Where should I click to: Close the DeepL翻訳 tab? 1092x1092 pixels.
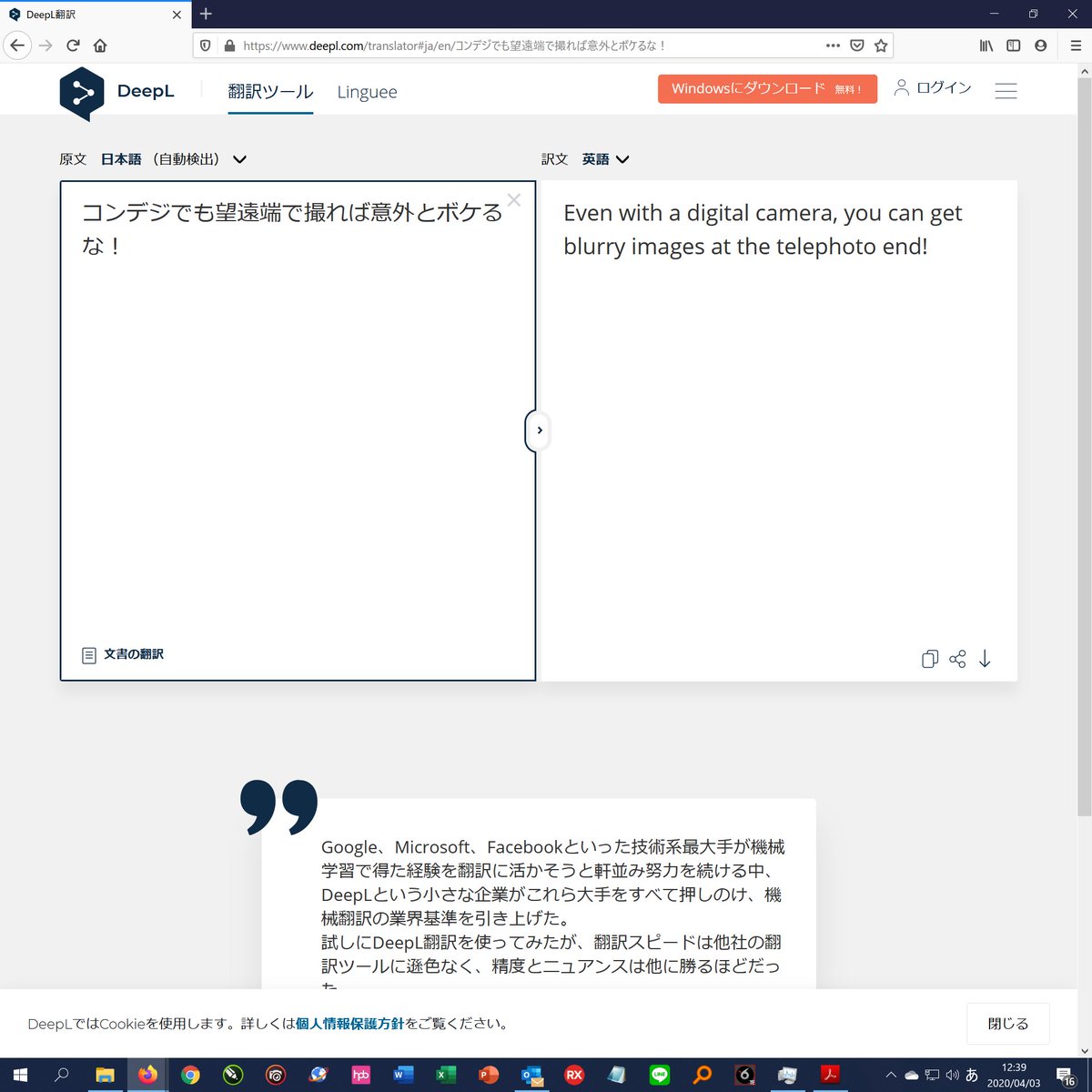(x=177, y=15)
